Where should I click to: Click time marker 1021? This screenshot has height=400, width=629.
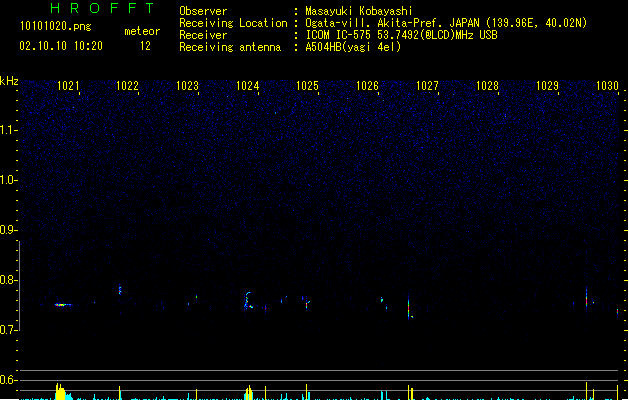click(x=68, y=86)
